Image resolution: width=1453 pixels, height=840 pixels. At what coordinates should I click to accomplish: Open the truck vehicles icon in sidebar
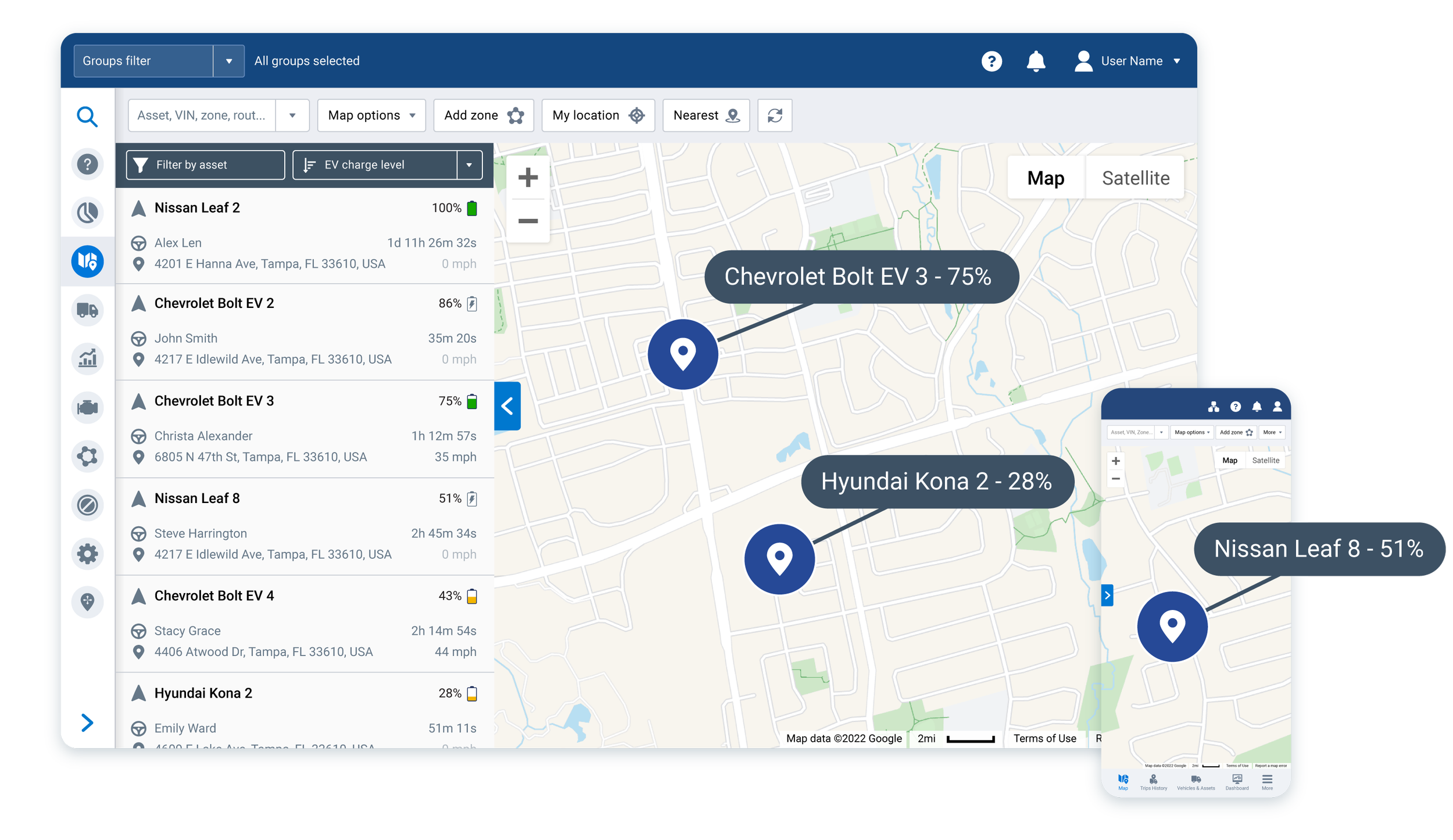point(87,310)
